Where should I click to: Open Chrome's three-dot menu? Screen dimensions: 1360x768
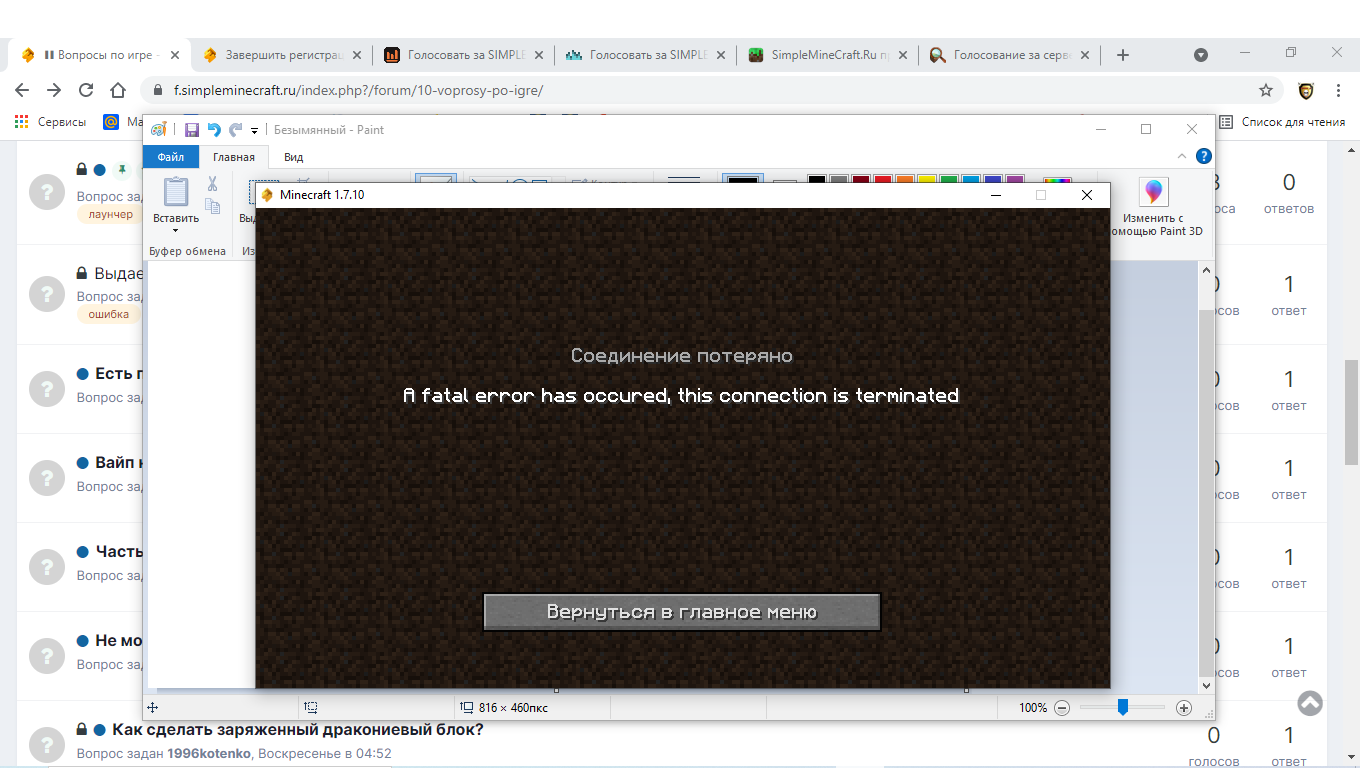click(x=1338, y=90)
